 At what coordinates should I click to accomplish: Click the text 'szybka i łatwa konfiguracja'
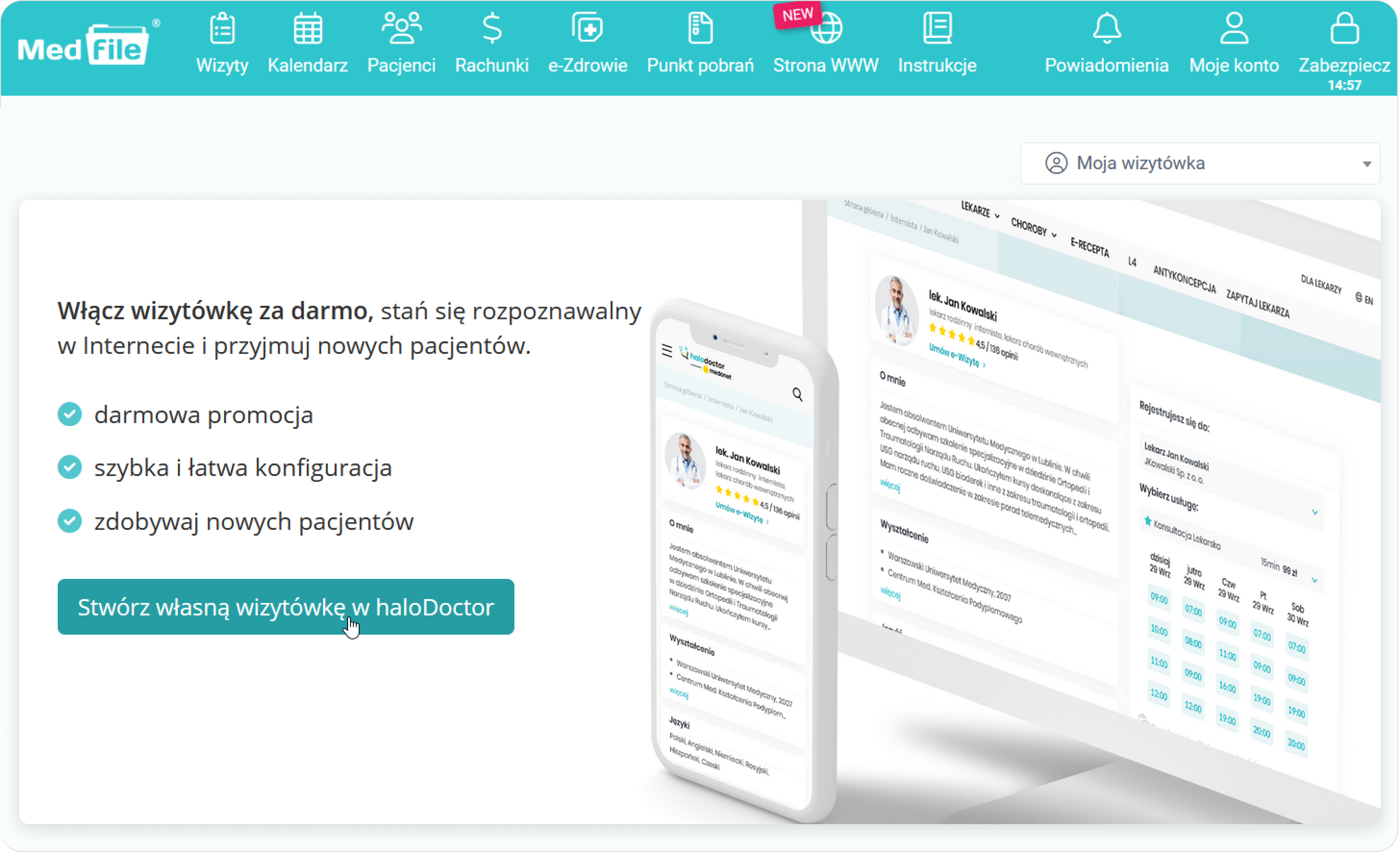(x=243, y=468)
